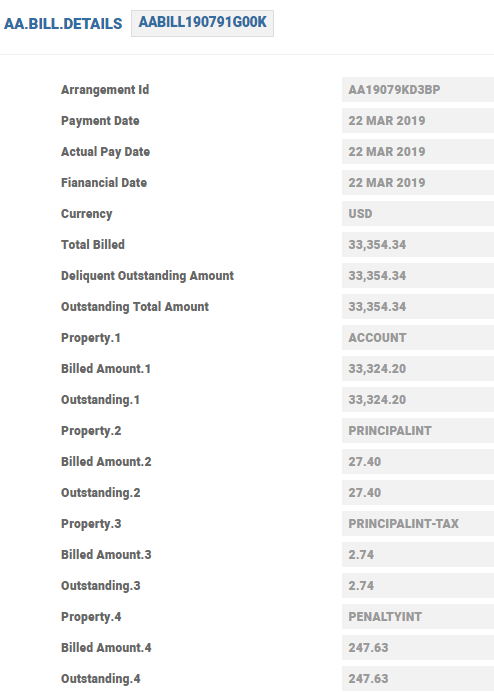Click the Billed Amount.2 value 27.40
Viewport: 494px width, 692px height.
tap(418, 462)
